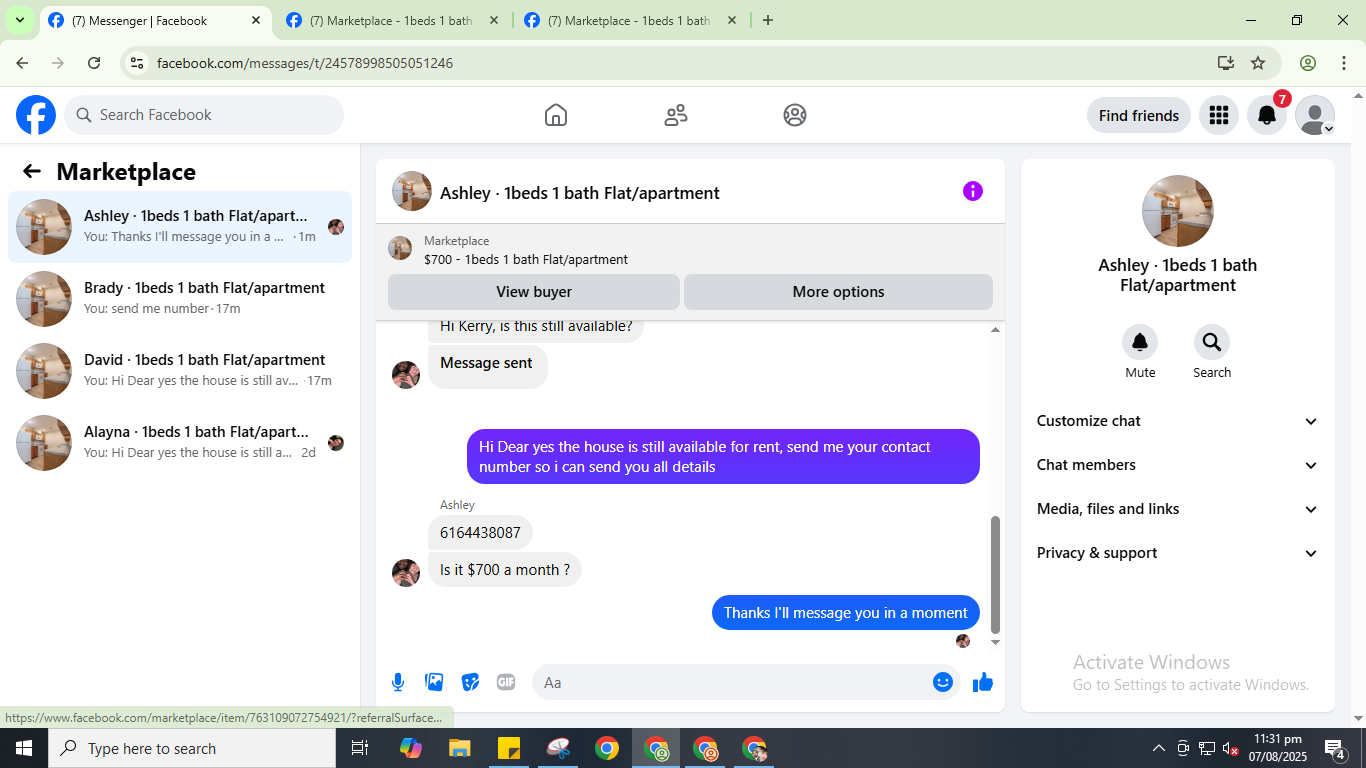Click the View buyer button
This screenshot has height=768, width=1366.
click(x=534, y=292)
